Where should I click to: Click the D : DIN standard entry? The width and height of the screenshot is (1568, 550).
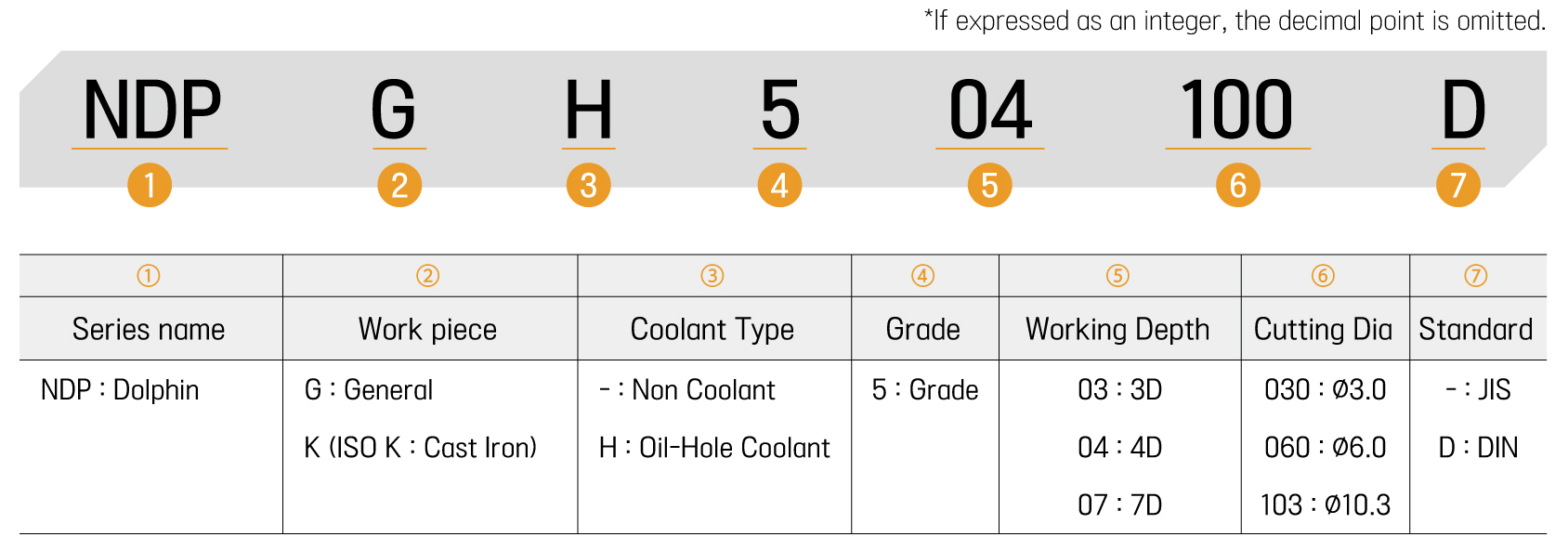[1478, 448]
